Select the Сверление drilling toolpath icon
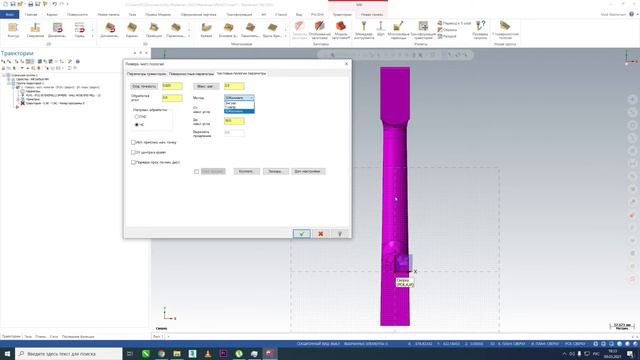This screenshot has height=360, width=640. coord(35,29)
